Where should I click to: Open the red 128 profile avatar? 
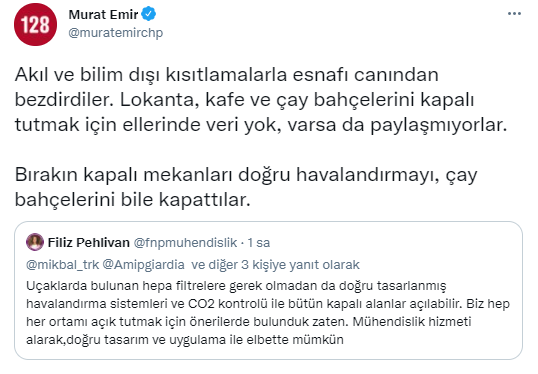(x=35, y=24)
